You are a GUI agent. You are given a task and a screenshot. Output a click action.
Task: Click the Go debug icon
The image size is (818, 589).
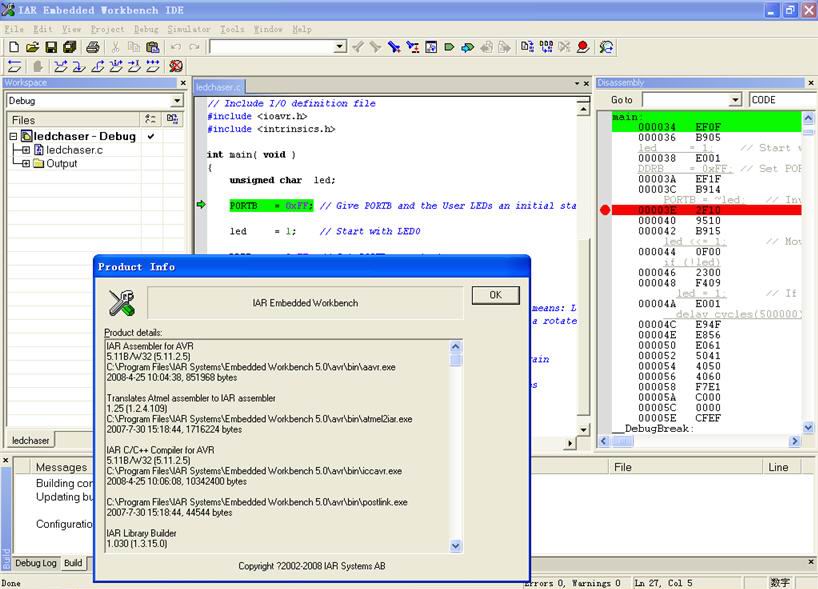[x=153, y=66]
